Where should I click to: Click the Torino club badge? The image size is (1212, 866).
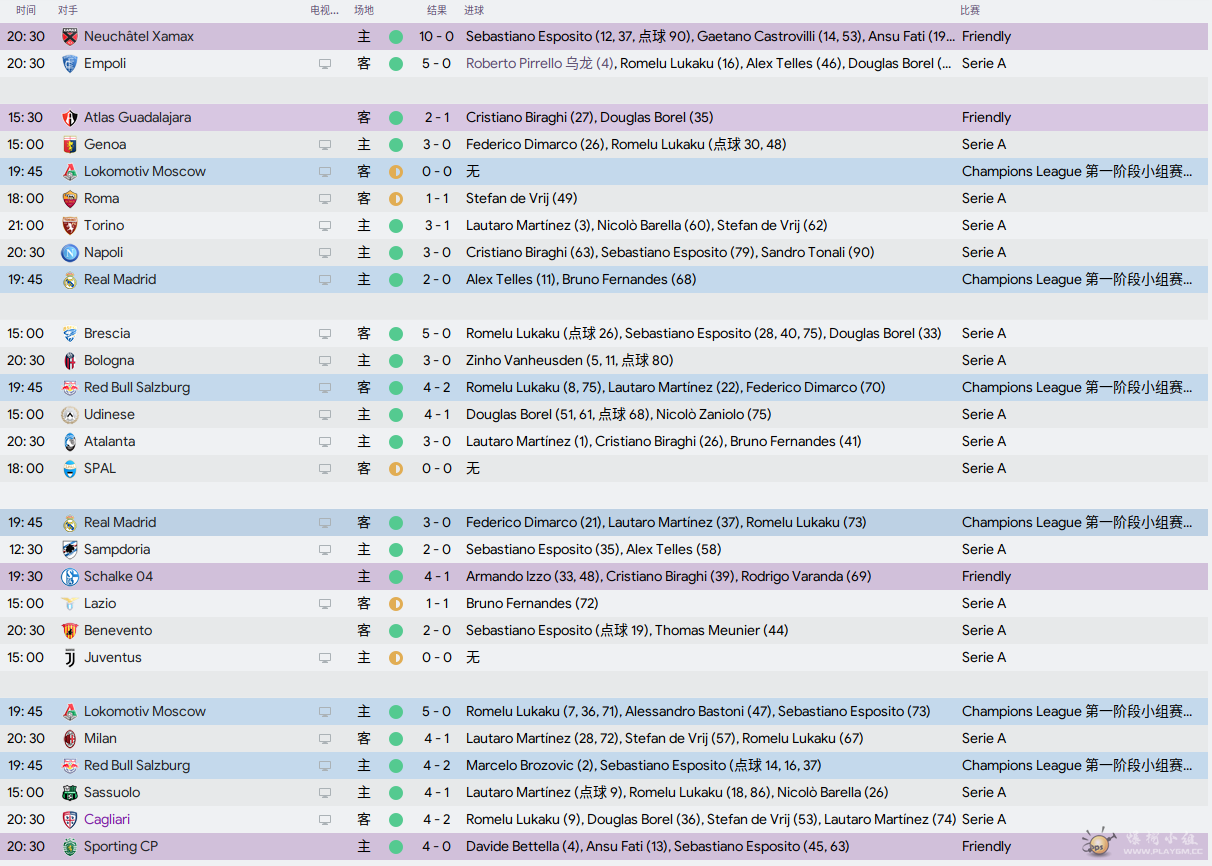tap(69, 226)
